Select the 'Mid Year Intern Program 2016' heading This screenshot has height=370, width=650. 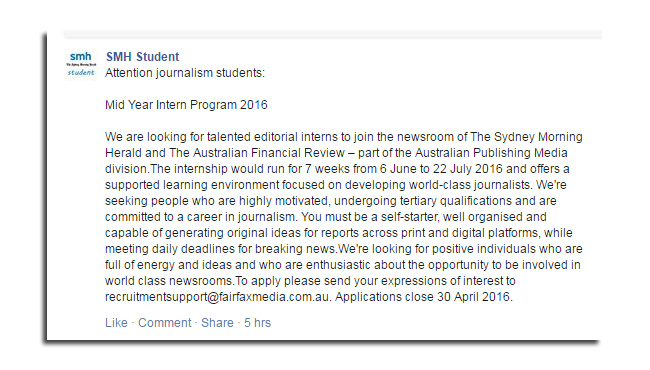(x=186, y=105)
